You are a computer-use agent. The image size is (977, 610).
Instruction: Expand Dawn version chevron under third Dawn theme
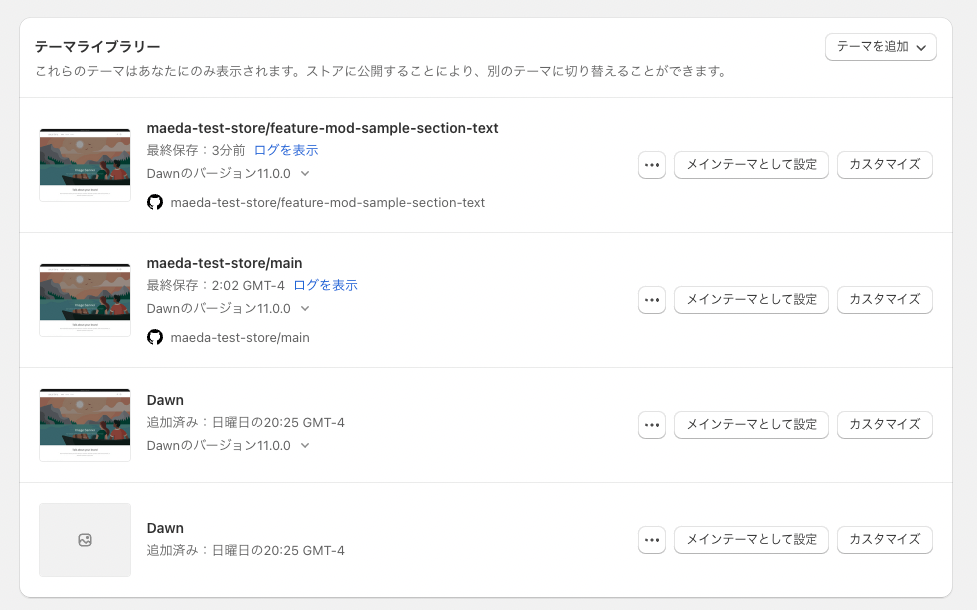[305, 446]
